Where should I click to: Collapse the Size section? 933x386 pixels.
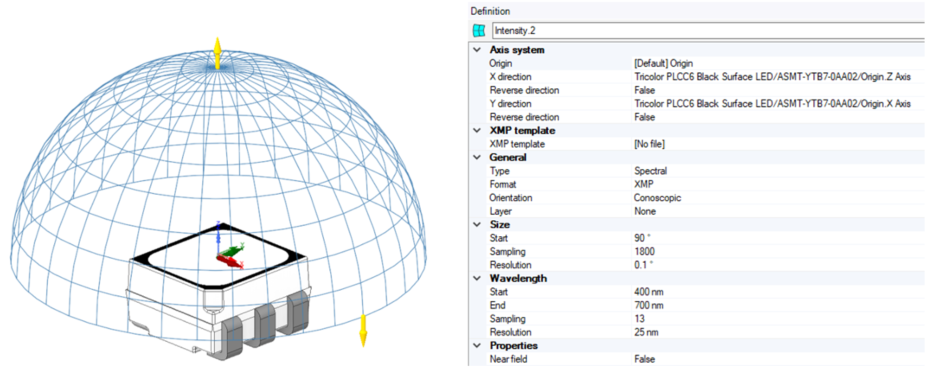477,225
